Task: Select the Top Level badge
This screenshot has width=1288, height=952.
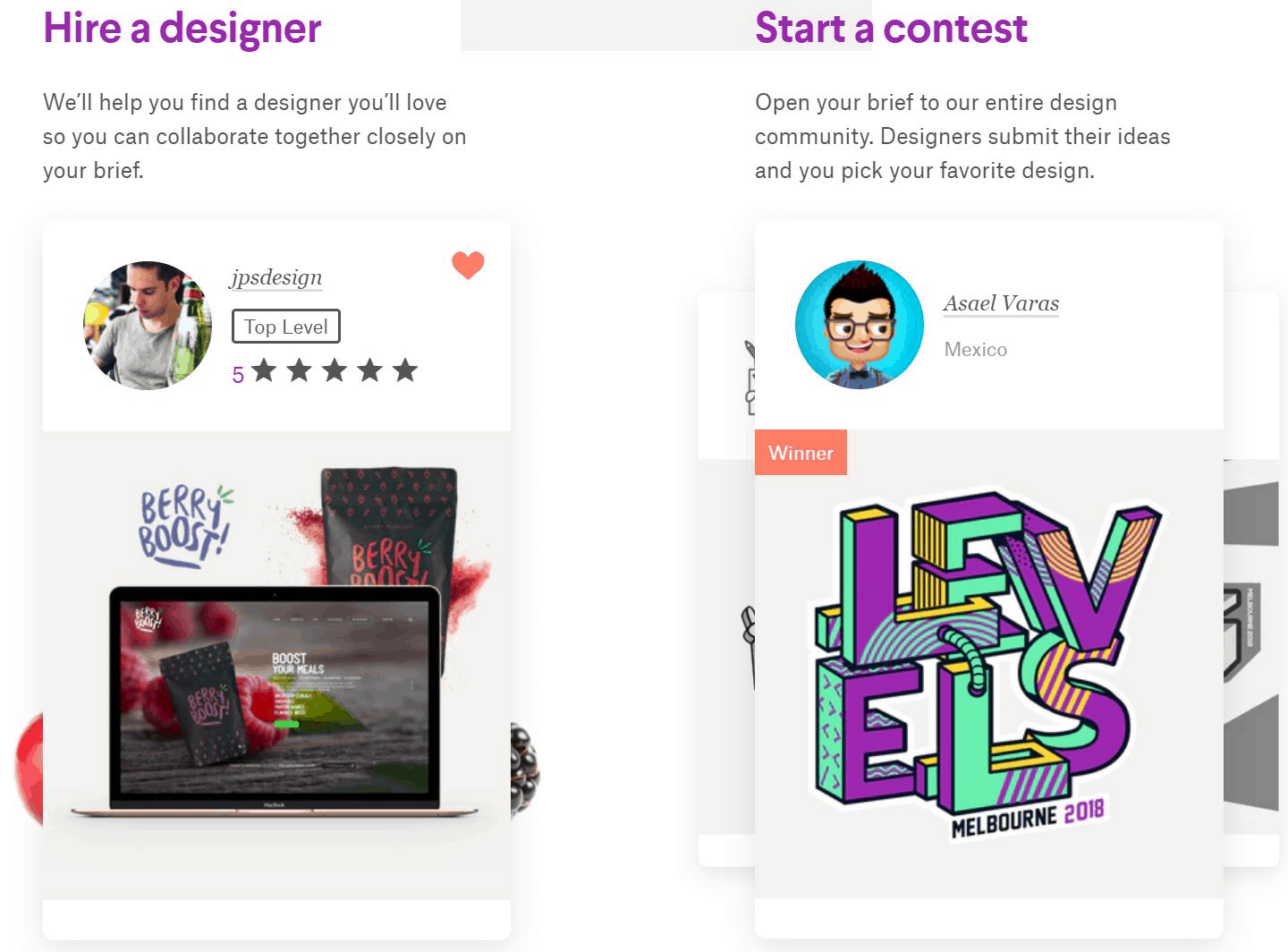Action: click(x=286, y=327)
